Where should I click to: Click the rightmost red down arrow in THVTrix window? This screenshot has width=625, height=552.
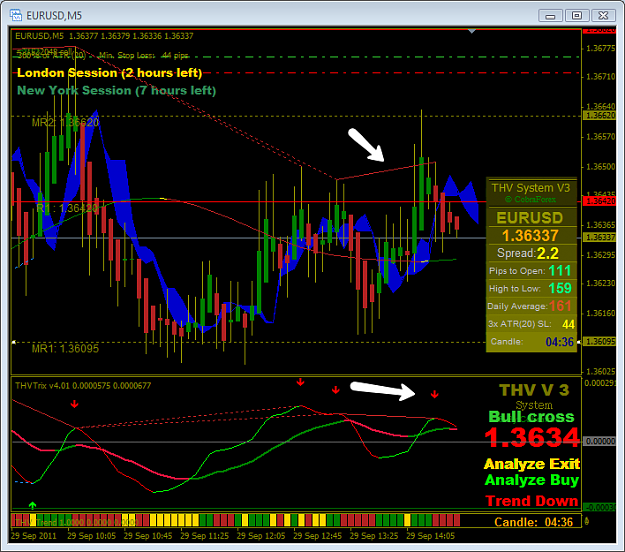[x=435, y=394]
